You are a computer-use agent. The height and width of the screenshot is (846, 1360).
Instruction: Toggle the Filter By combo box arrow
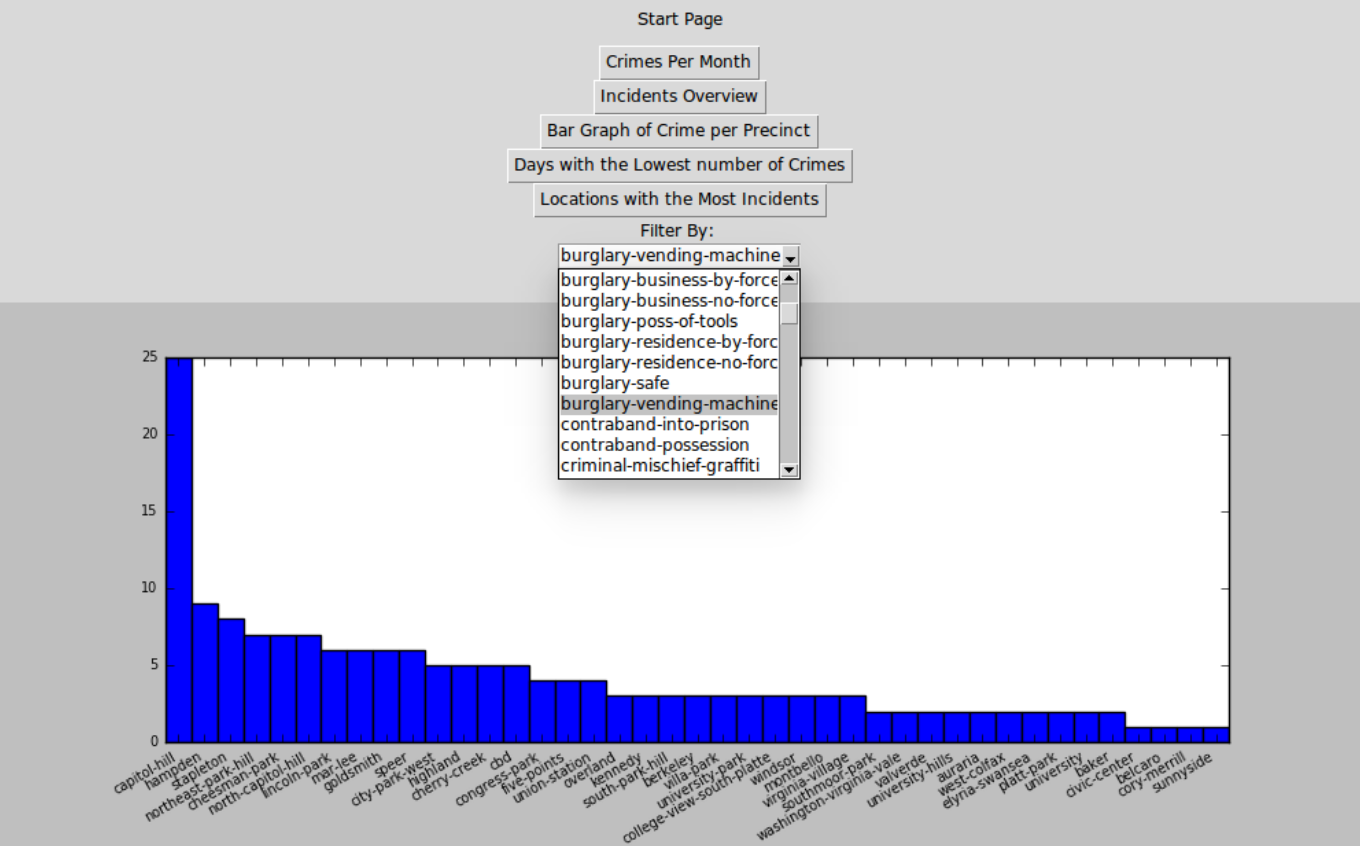click(x=790, y=256)
